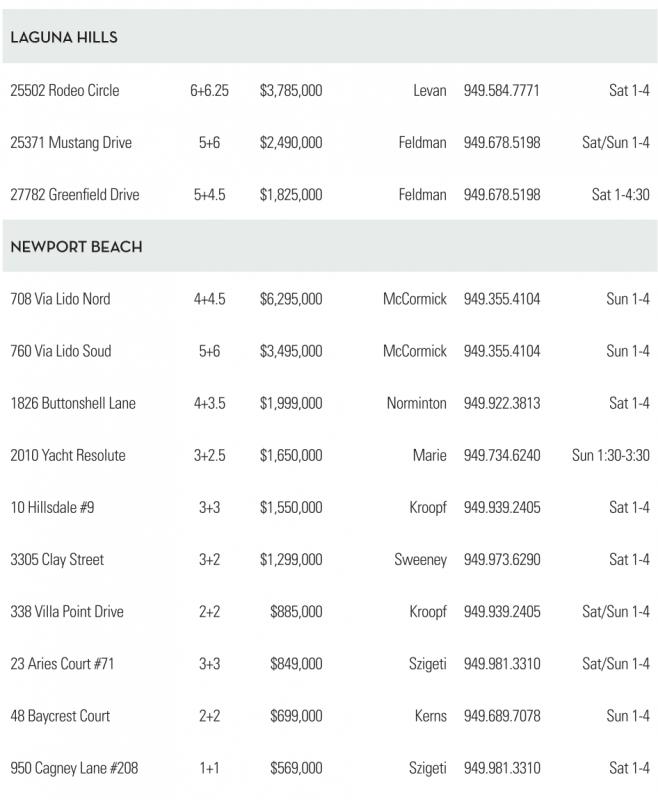Select the $6,295,000 price
Viewport: 658px width, 800px height.
point(290,299)
